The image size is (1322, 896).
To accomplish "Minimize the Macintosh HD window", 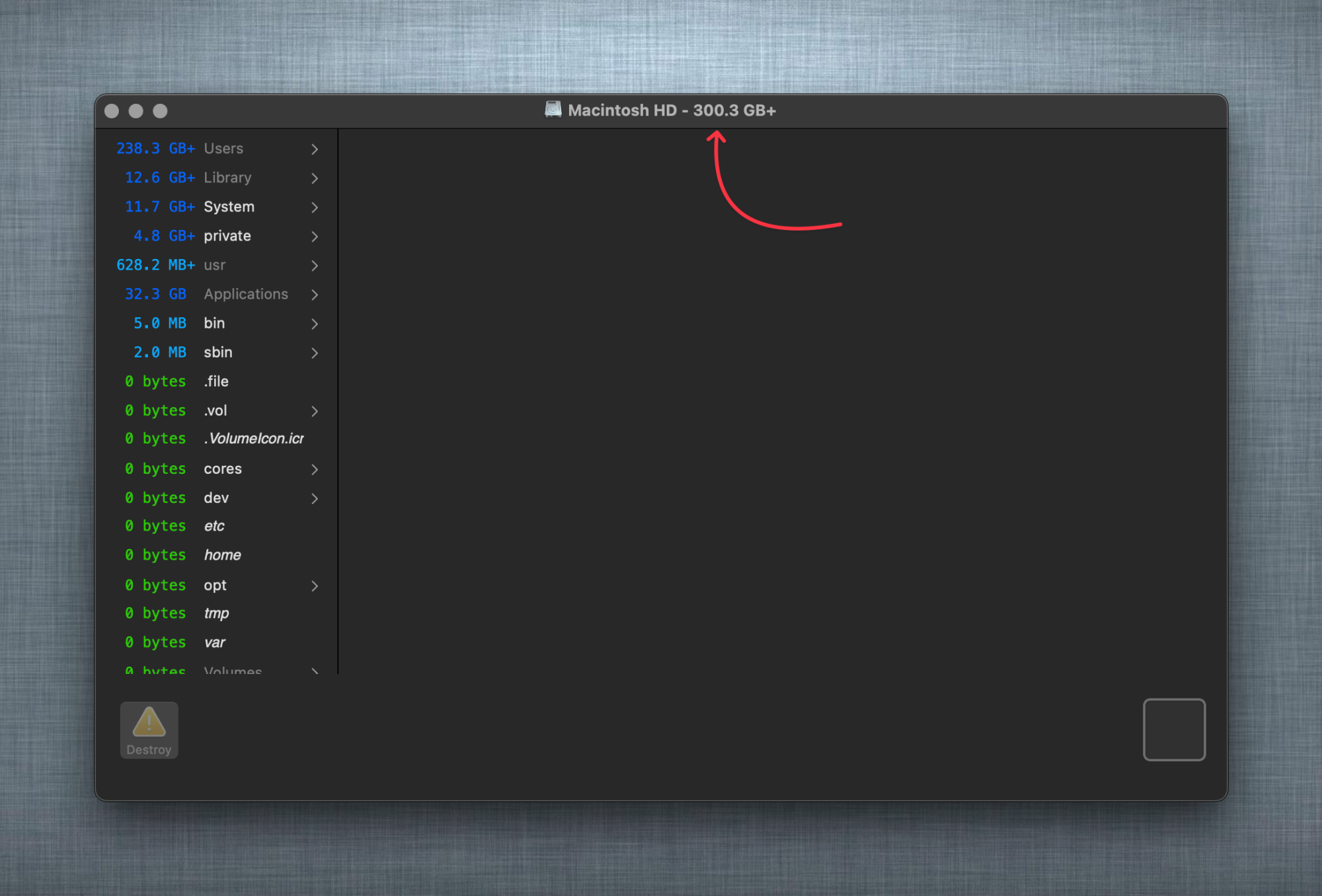I will point(136,111).
